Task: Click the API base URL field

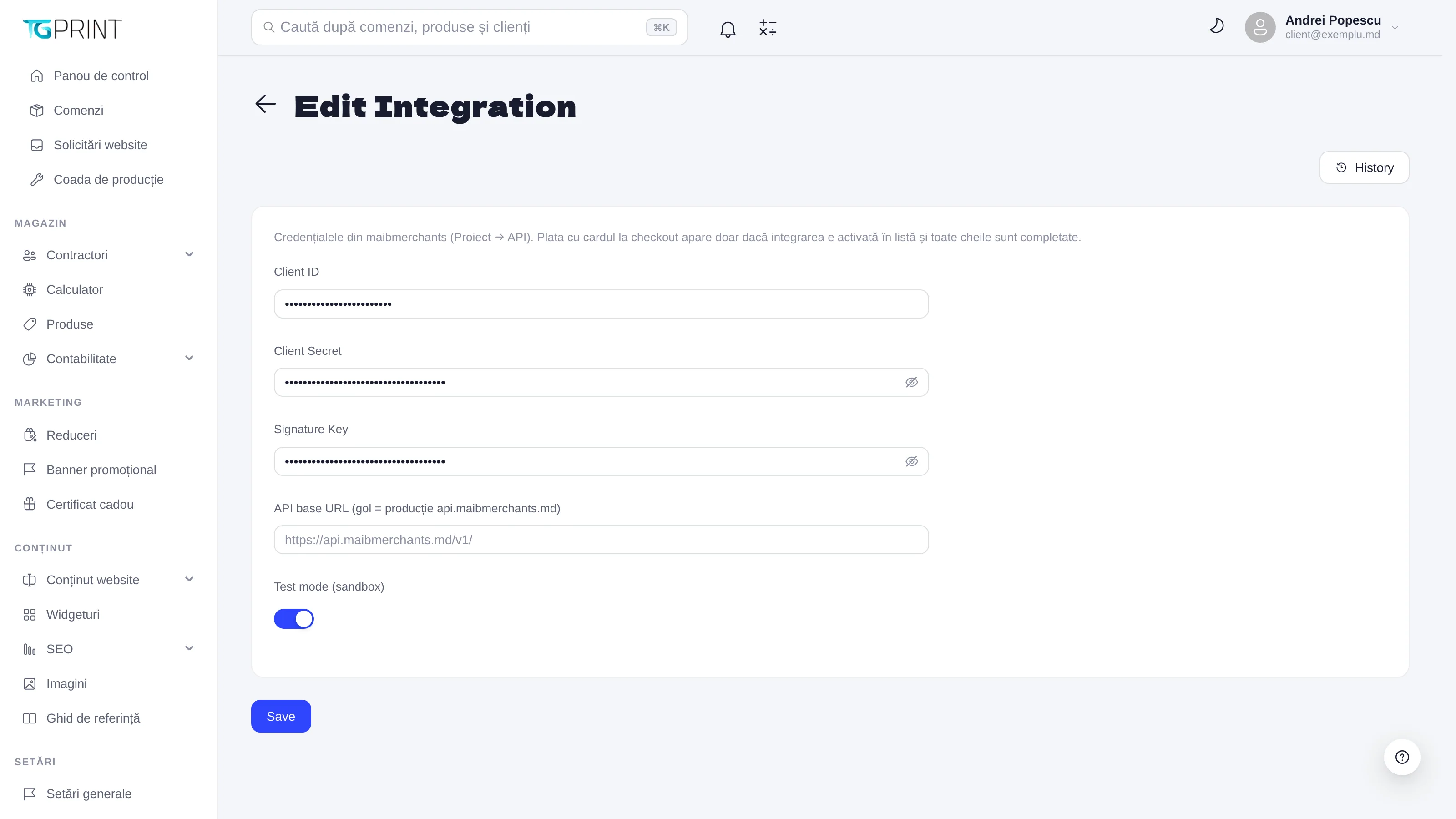Action: click(x=601, y=540)
